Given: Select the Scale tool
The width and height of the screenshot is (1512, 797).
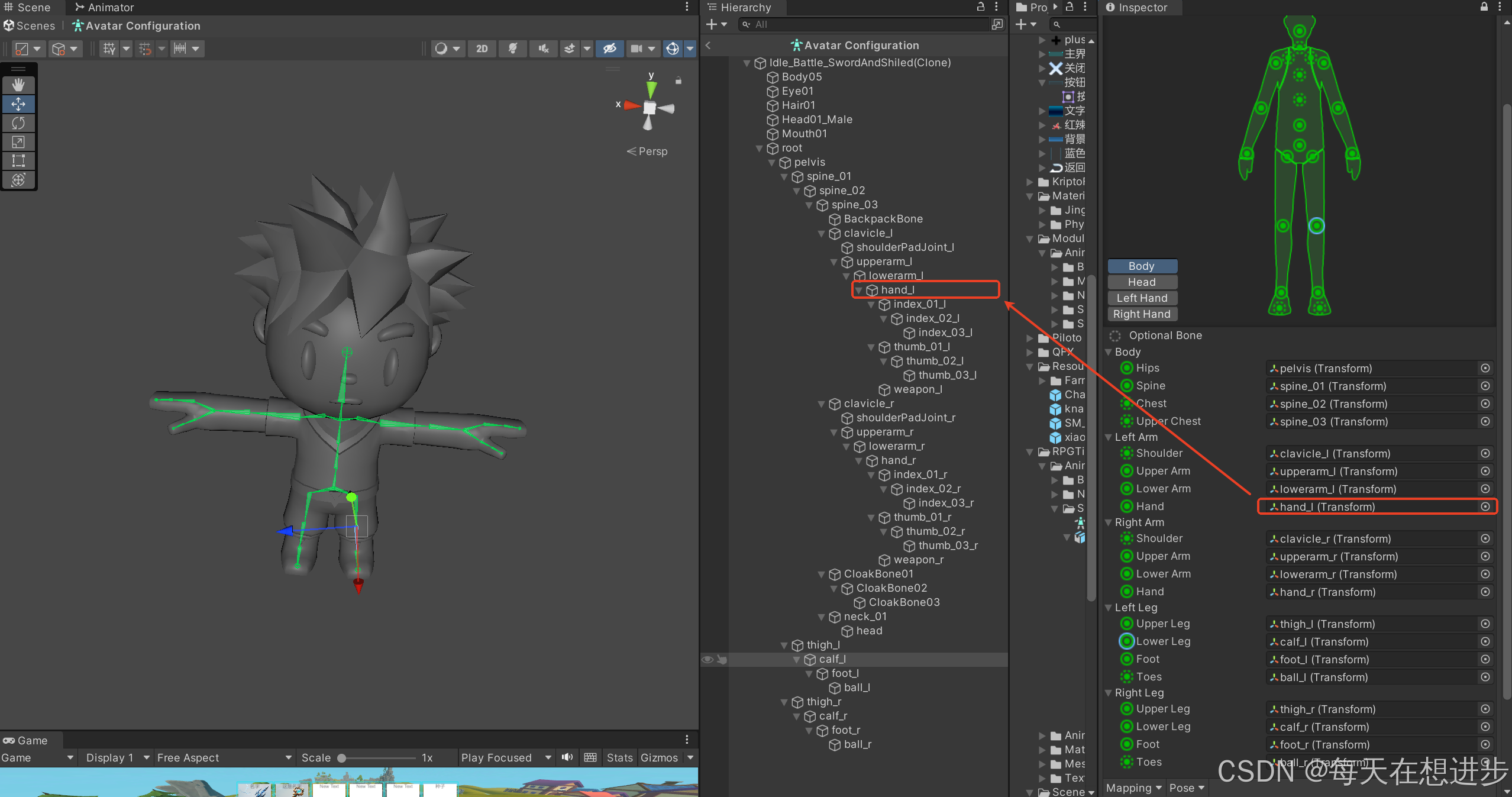Looking at the screenshot, I should (18, 142).
